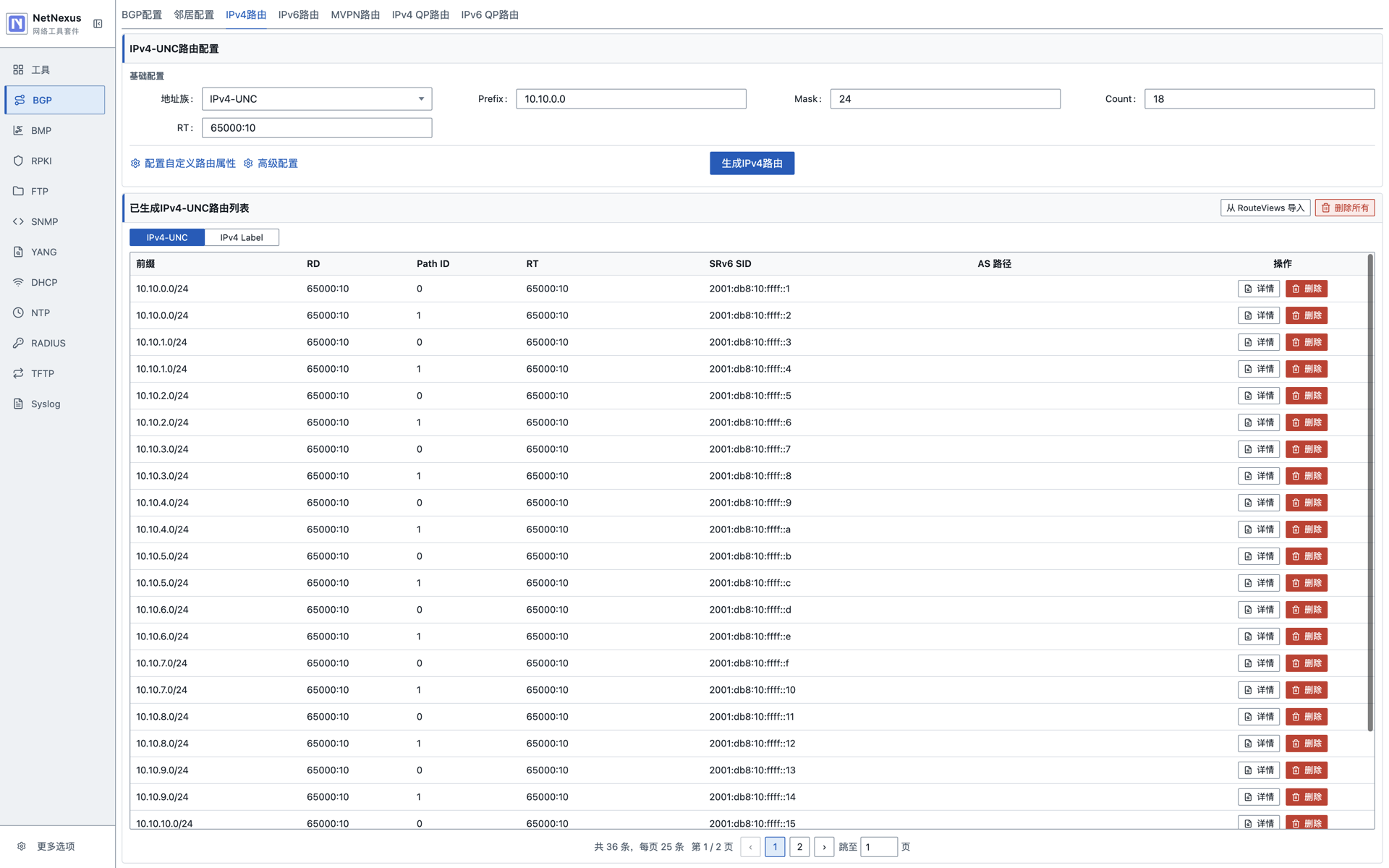Image resolution: width=1389 pixels, height=868 pixels.
Task: Open the DHCP sidebar item
Action: 55,282
